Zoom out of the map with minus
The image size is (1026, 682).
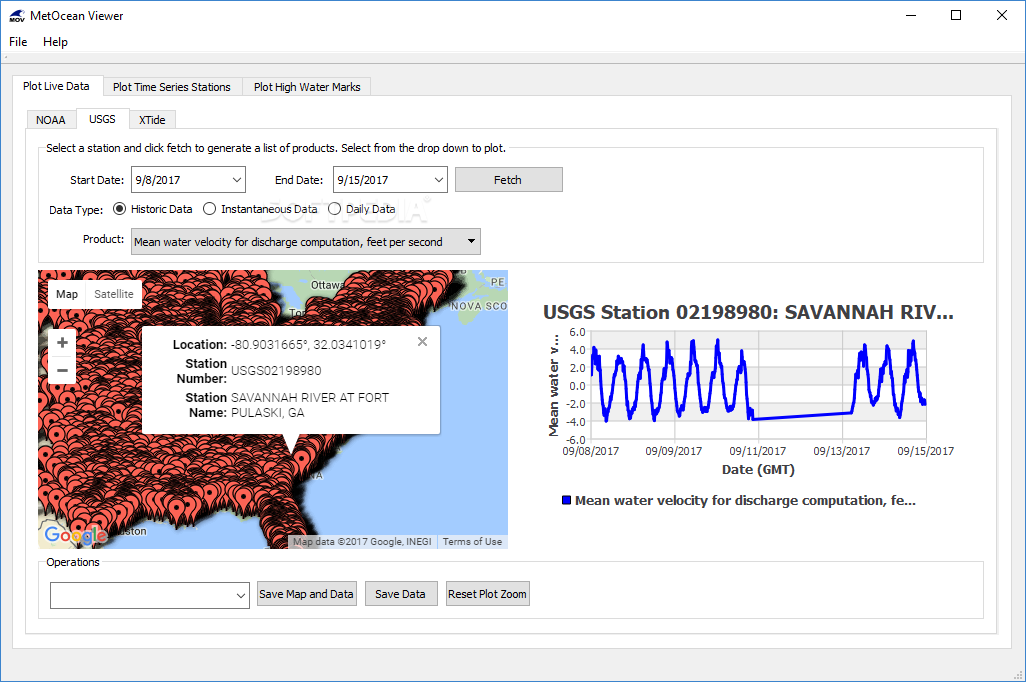62,370
